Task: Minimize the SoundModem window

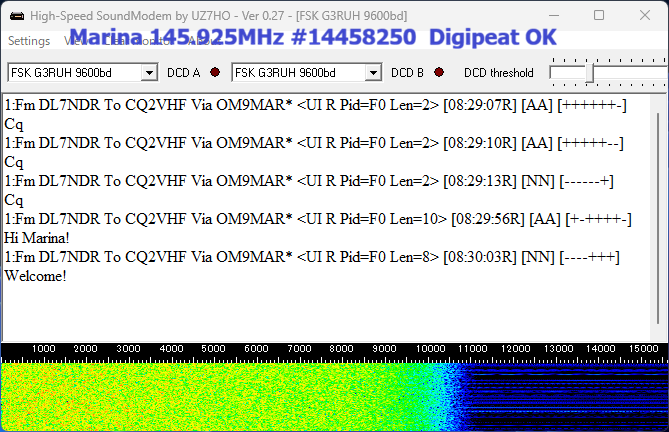Action: point(554,15)
